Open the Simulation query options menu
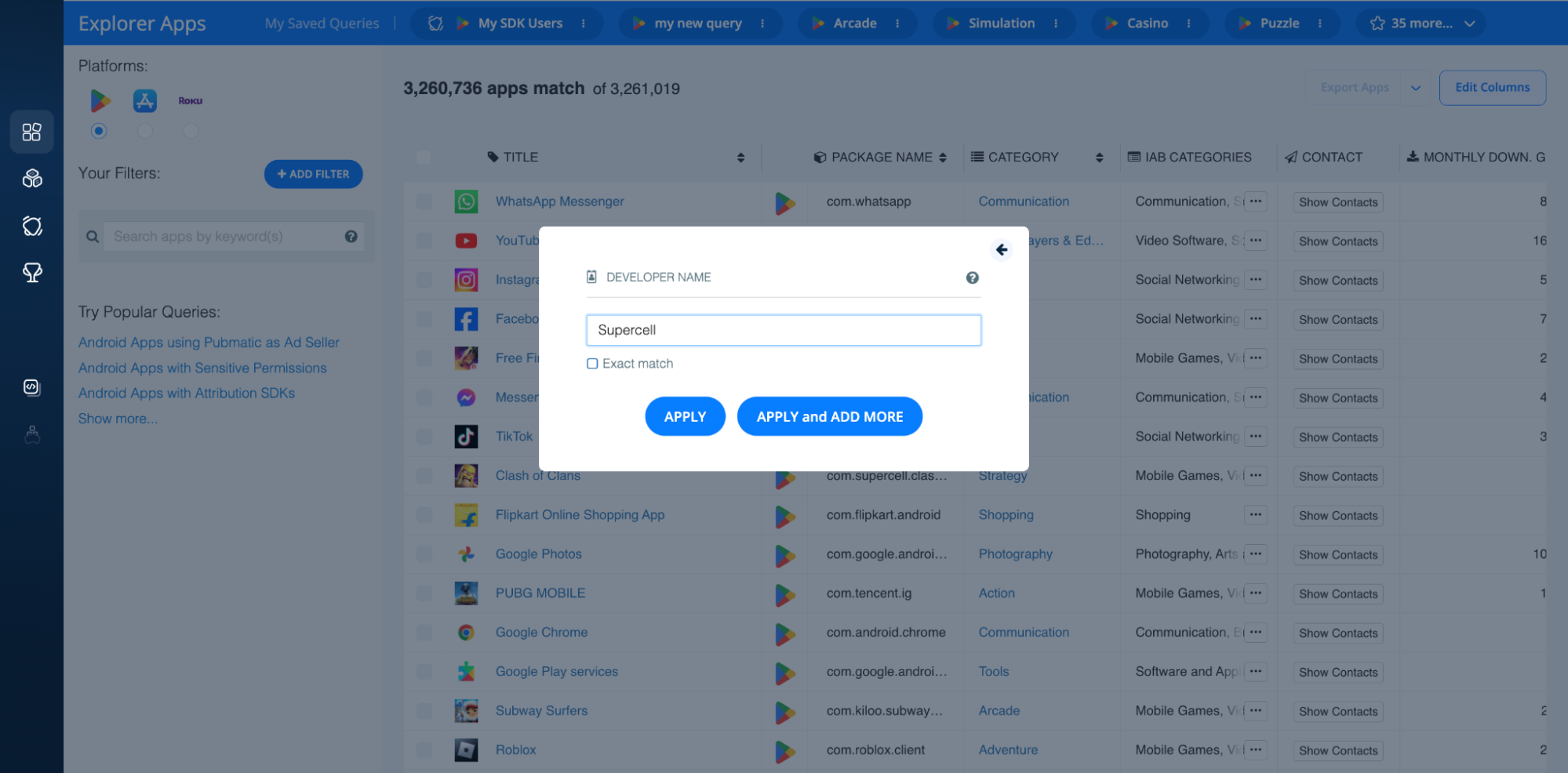Image resolution: width=1568 pixels, height=773 pixels. (x=1056, y=24)
